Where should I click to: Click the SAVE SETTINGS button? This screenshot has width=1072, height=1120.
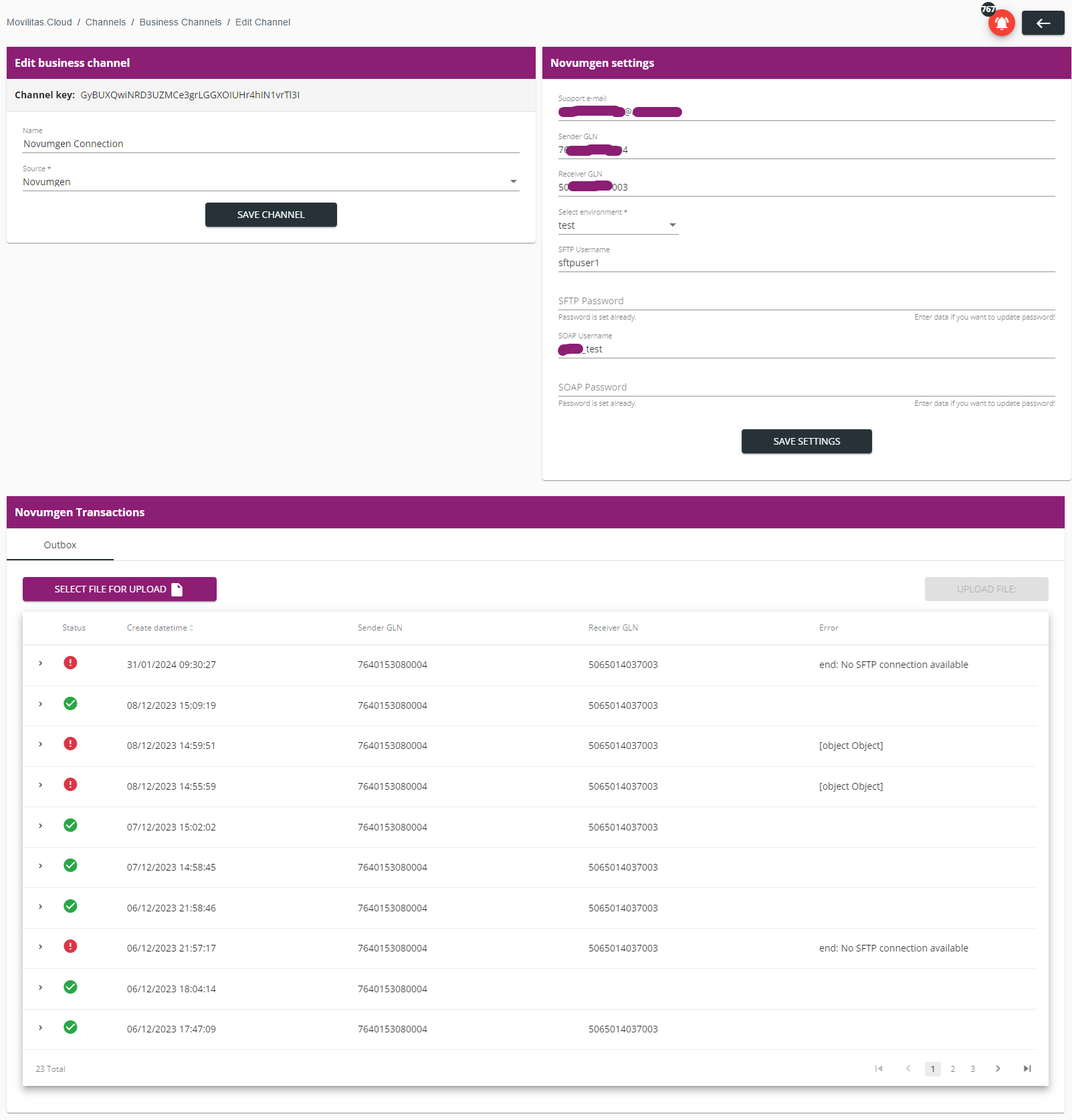pos(807,441)
